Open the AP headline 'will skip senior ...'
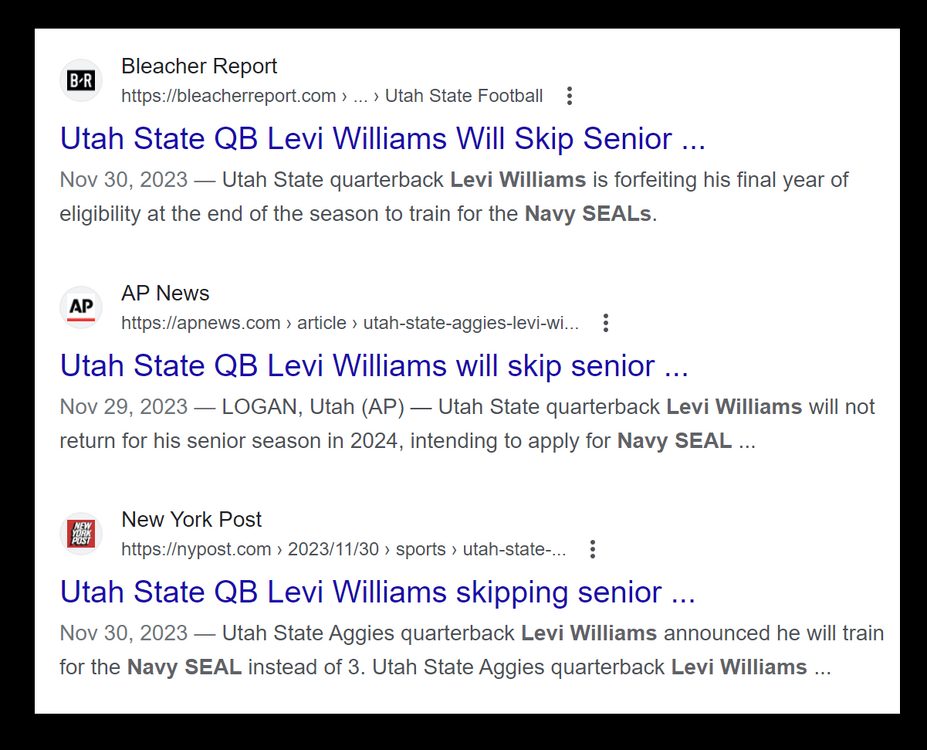 point(374,365)
